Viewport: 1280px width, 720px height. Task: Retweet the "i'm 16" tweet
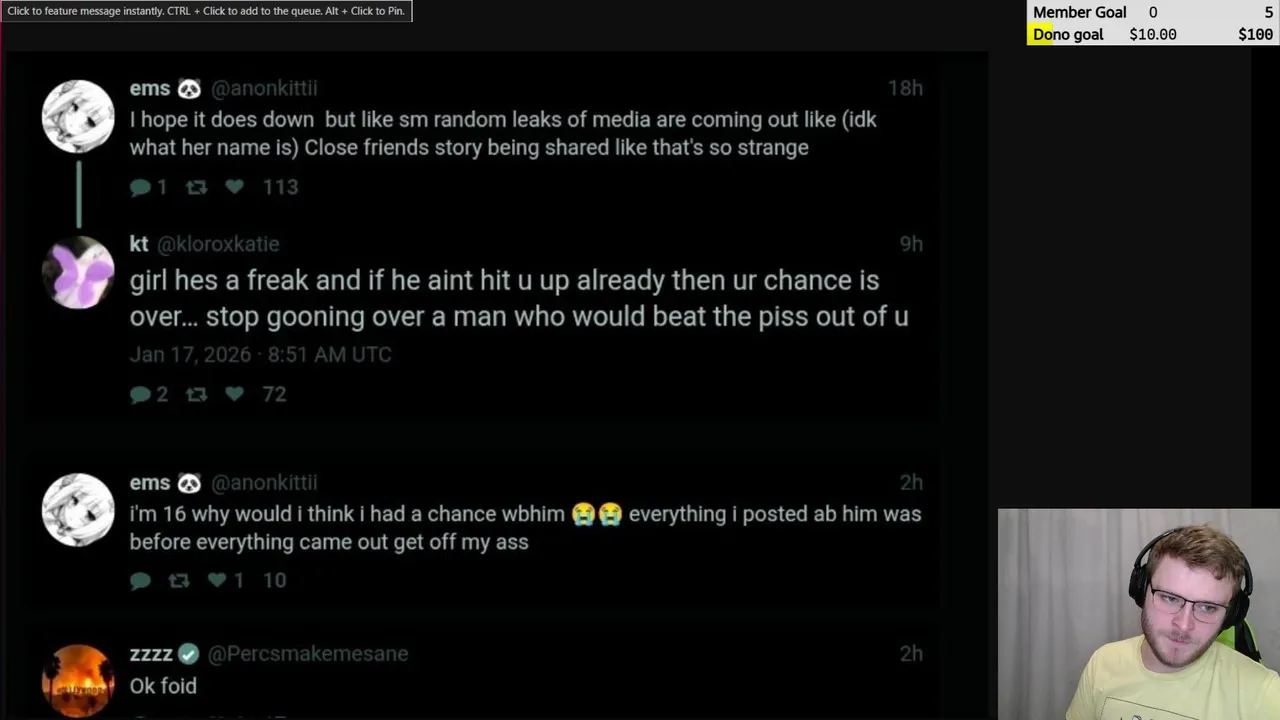pyautogui.click(x=178, y=581)
